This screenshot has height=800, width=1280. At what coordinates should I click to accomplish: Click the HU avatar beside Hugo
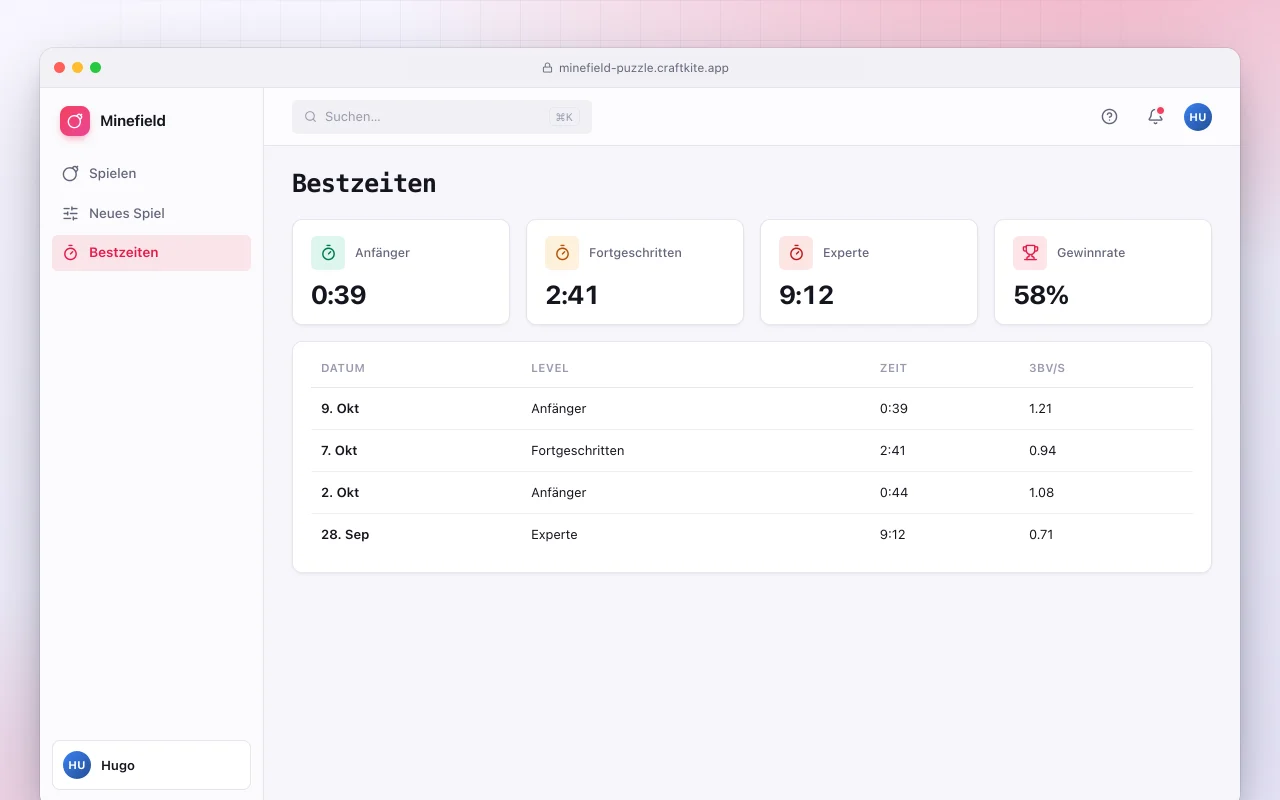point(77,765)
